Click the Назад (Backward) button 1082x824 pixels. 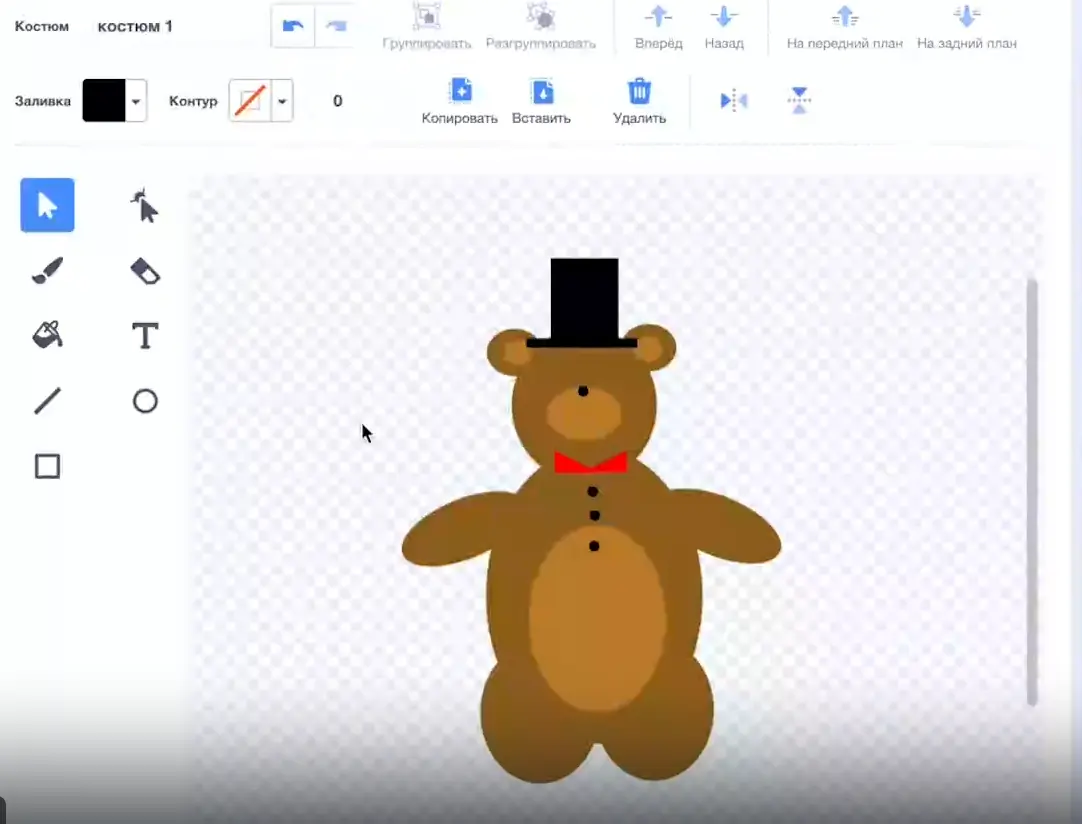724,26
